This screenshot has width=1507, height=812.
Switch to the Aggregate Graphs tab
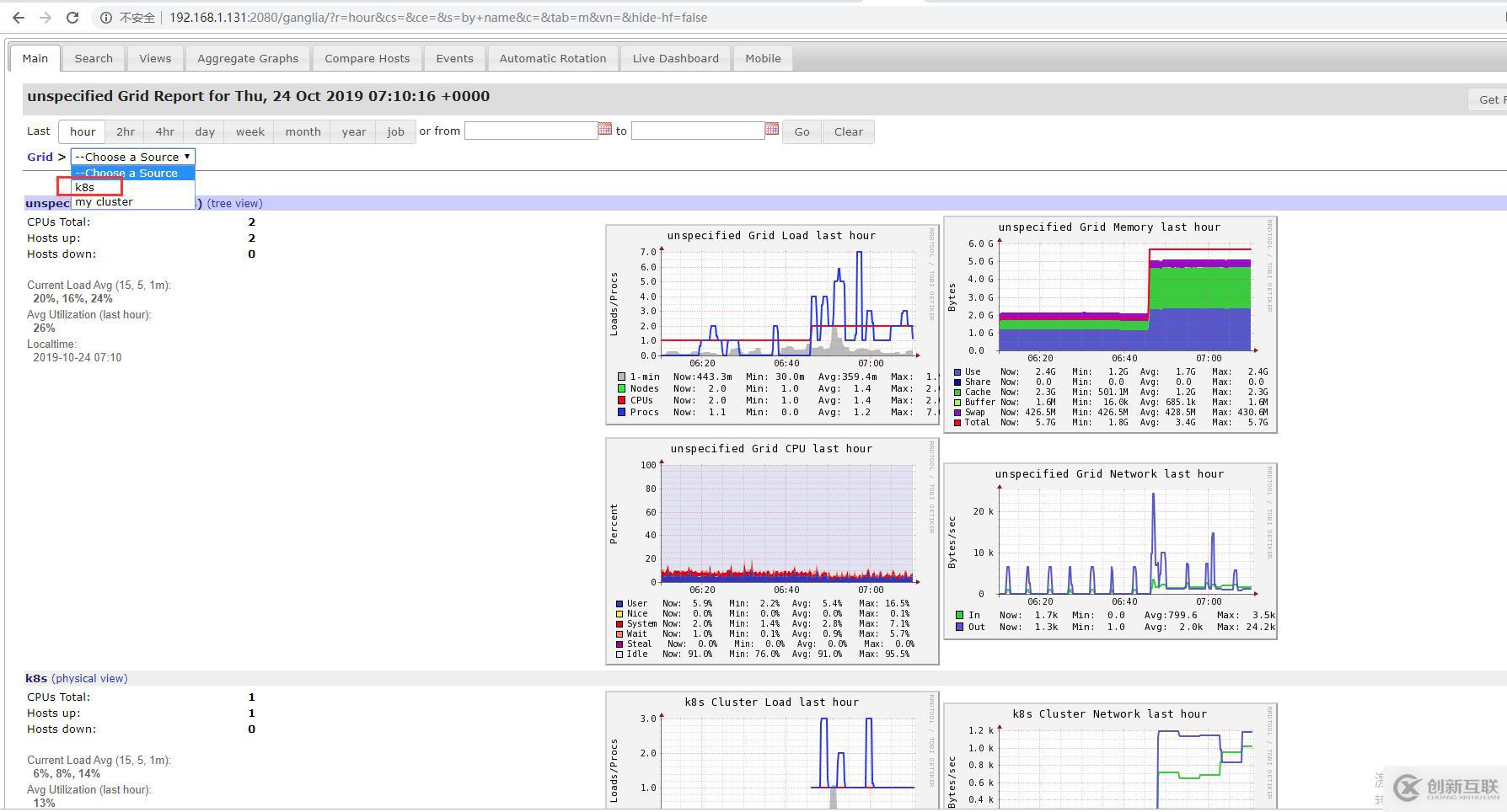(x=248, y=58)
